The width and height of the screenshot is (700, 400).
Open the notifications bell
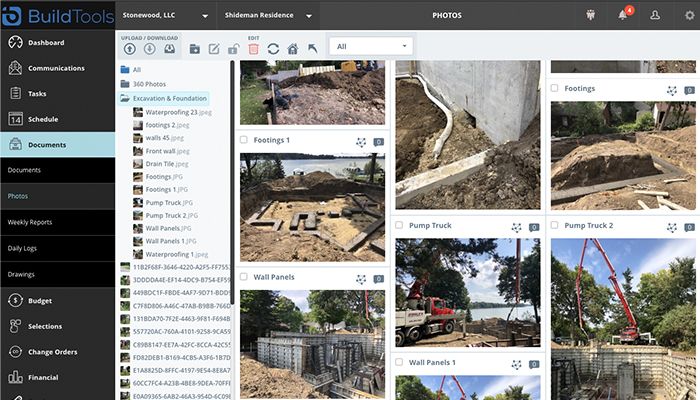coord(623,15)
